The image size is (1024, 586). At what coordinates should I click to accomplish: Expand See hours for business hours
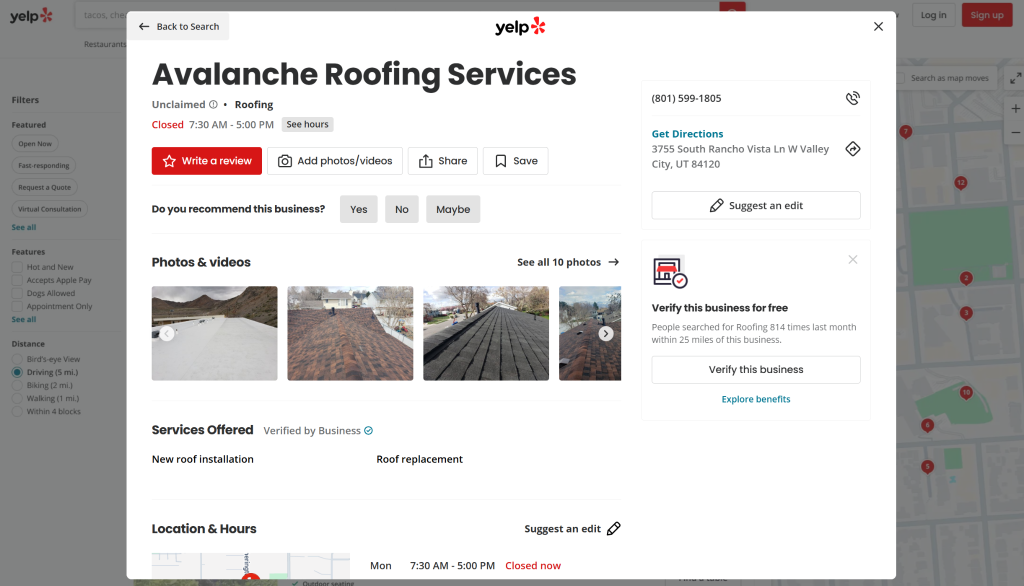(307, 125)
